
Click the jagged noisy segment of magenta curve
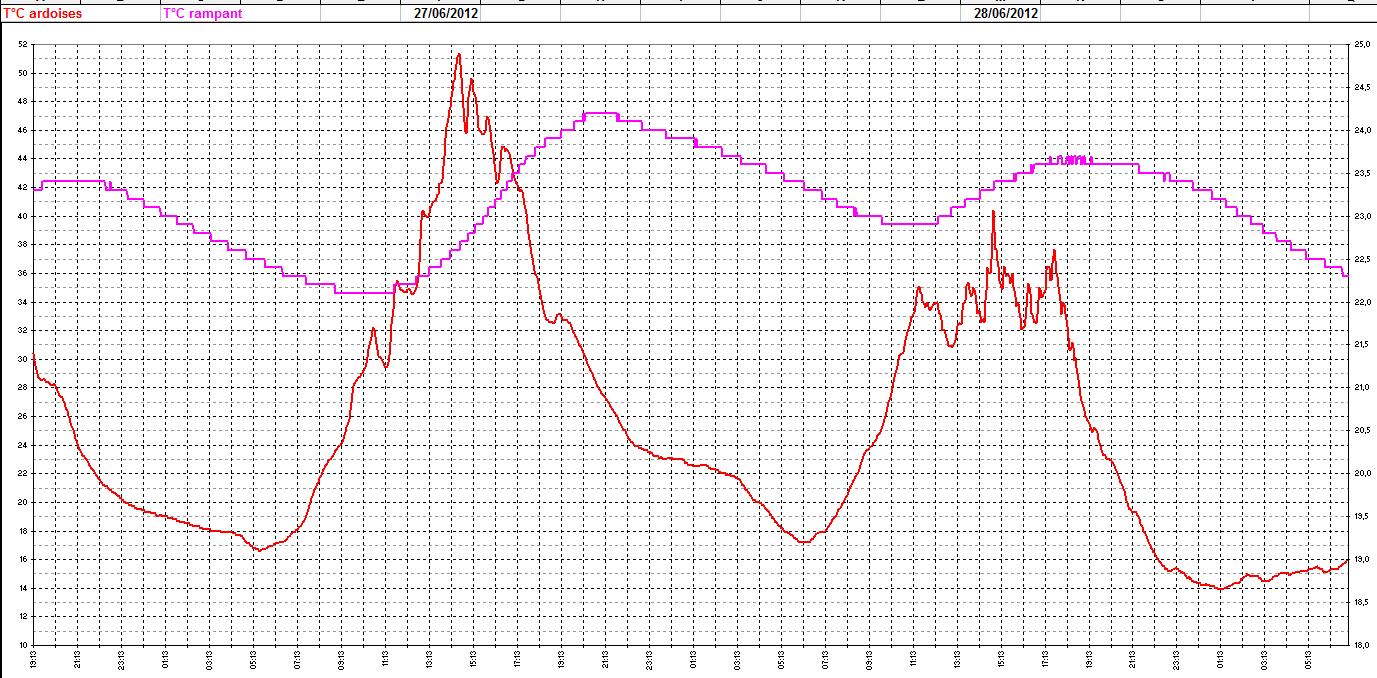click(x=1075, y=159)
